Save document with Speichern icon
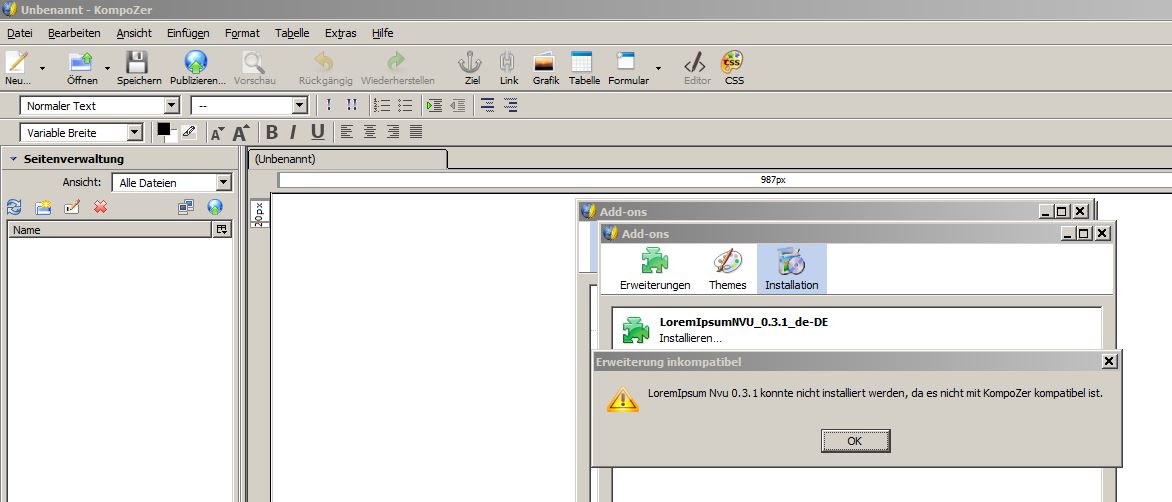This screenshot has height=502, width=1172. tap(137, 63)
